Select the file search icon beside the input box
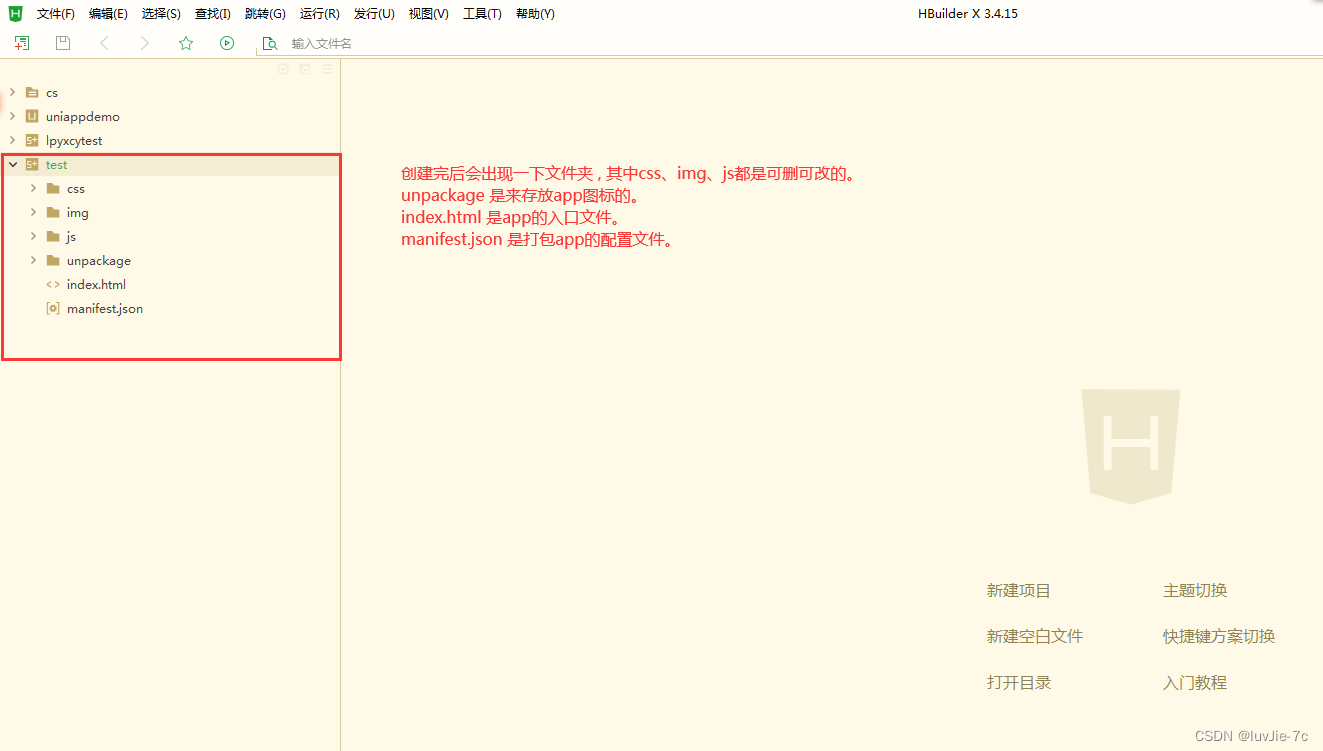 coord(269,43)
